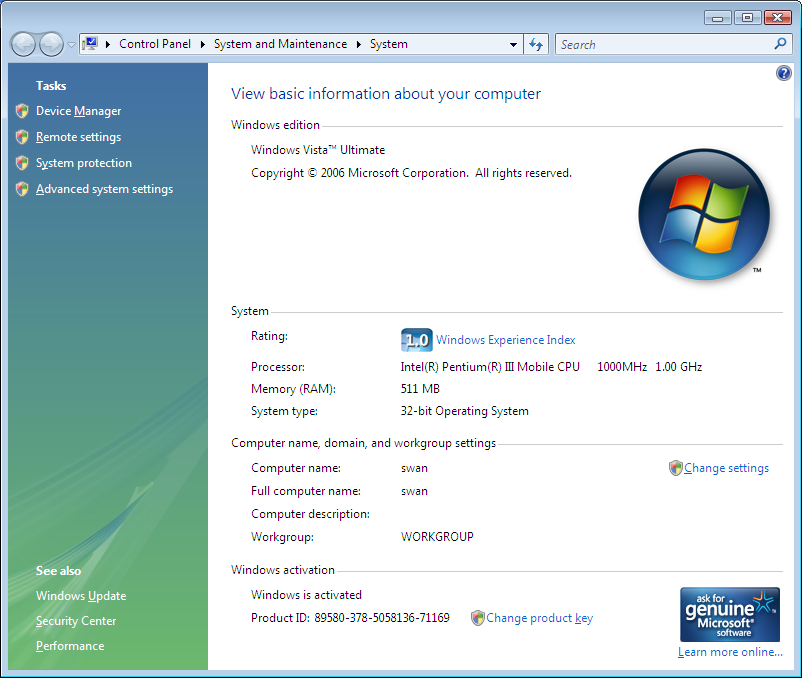Viewport: 802px width, 678px height.
Task: Expand the arrow after System and Maintenance
Action: (x=359, y=44)
